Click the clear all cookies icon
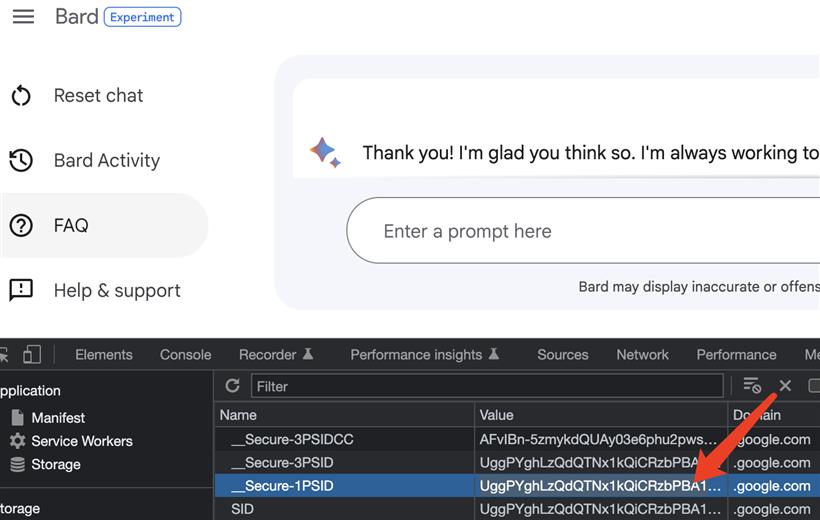The image size is (820, 520). coord(752,386)
